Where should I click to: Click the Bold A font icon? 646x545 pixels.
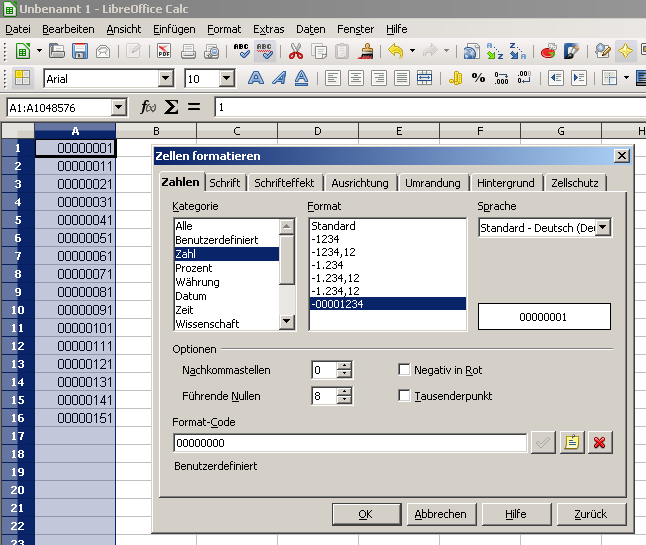(x=256, y=78)
